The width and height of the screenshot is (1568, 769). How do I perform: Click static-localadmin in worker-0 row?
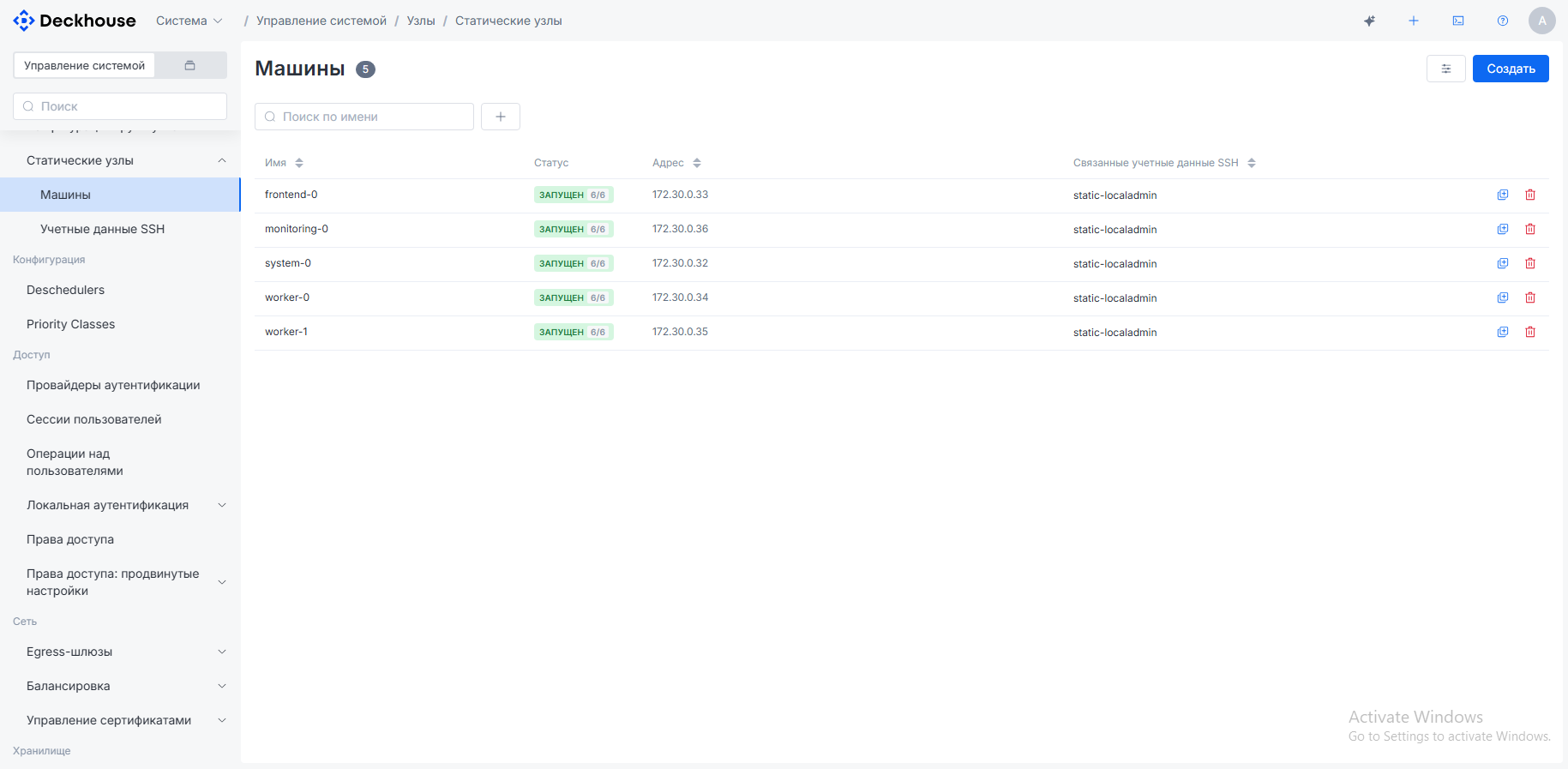pos(1114,298)
